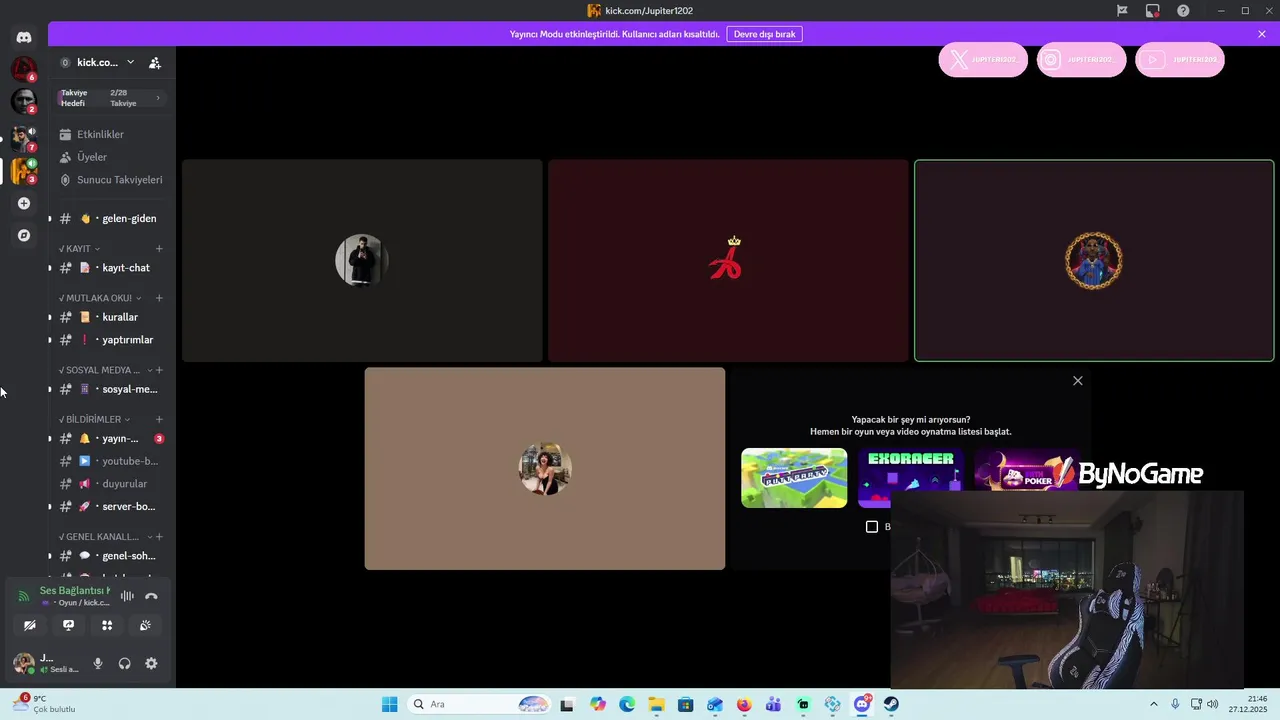The image size is (1280, 720).
Task: Open the duyurular channel
Action: (111, 484)
